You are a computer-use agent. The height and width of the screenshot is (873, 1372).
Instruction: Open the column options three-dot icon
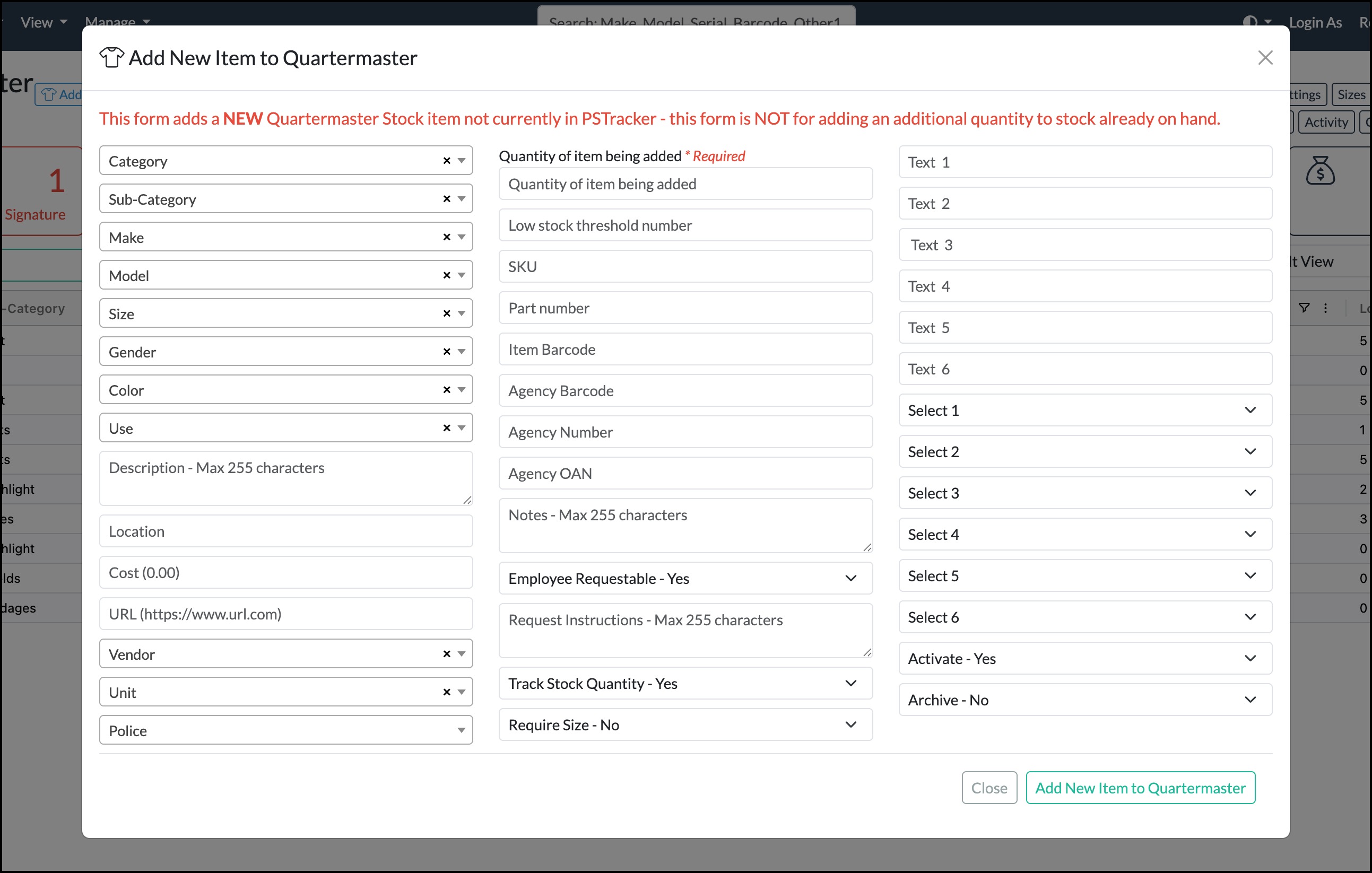[1325, 308]
